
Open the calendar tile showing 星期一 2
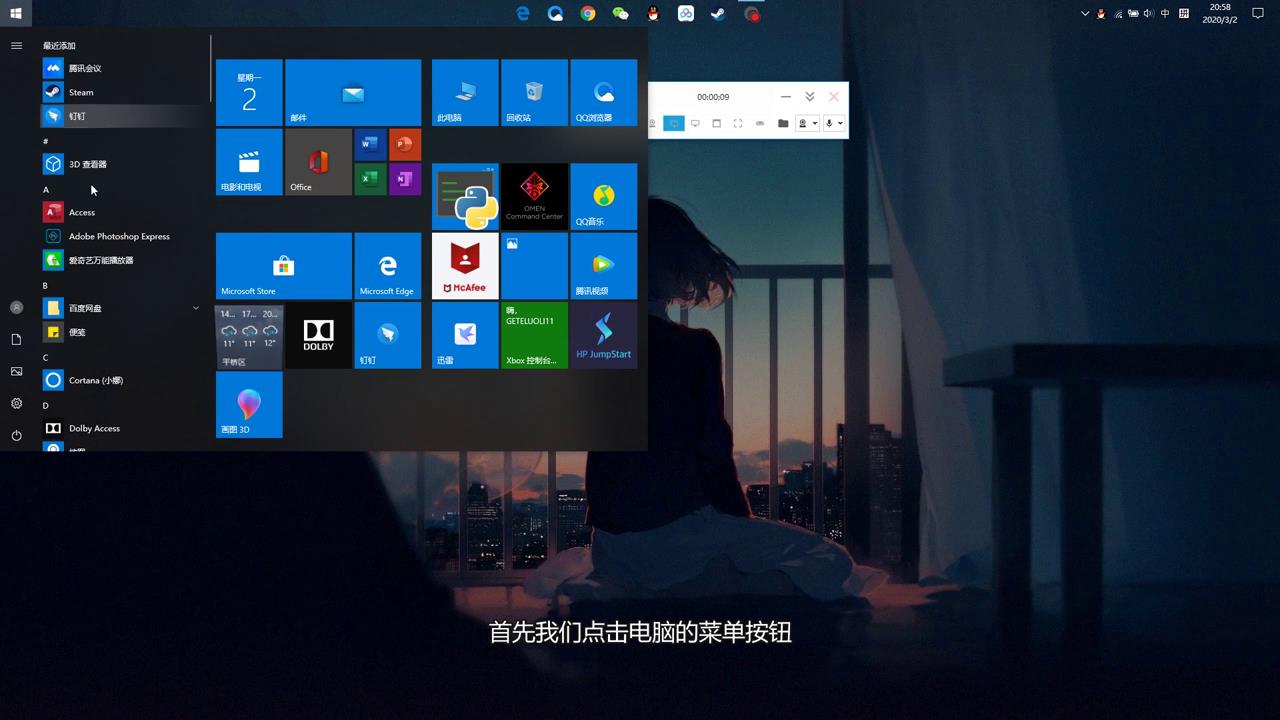249,92
